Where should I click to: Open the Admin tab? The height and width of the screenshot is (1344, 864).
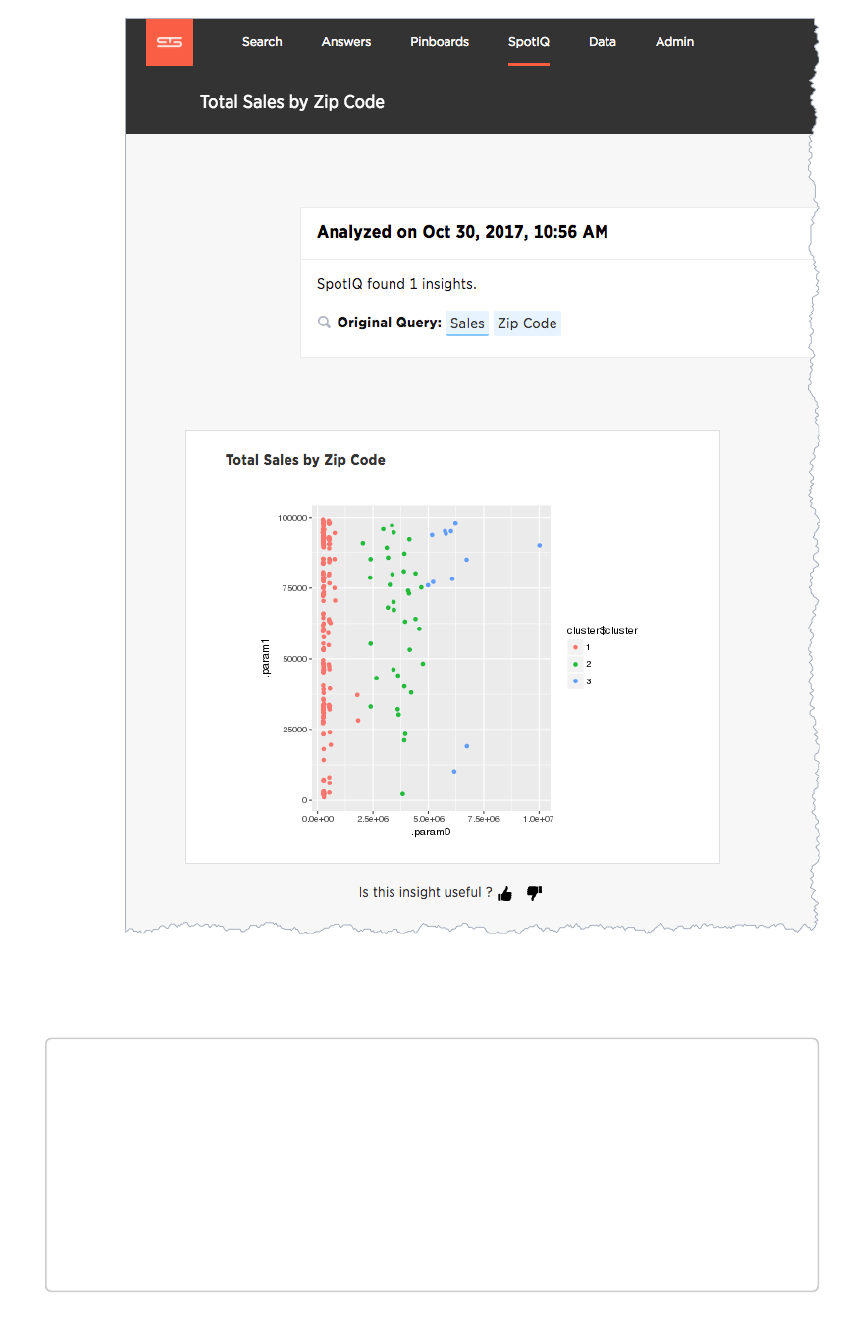point(675,42)
